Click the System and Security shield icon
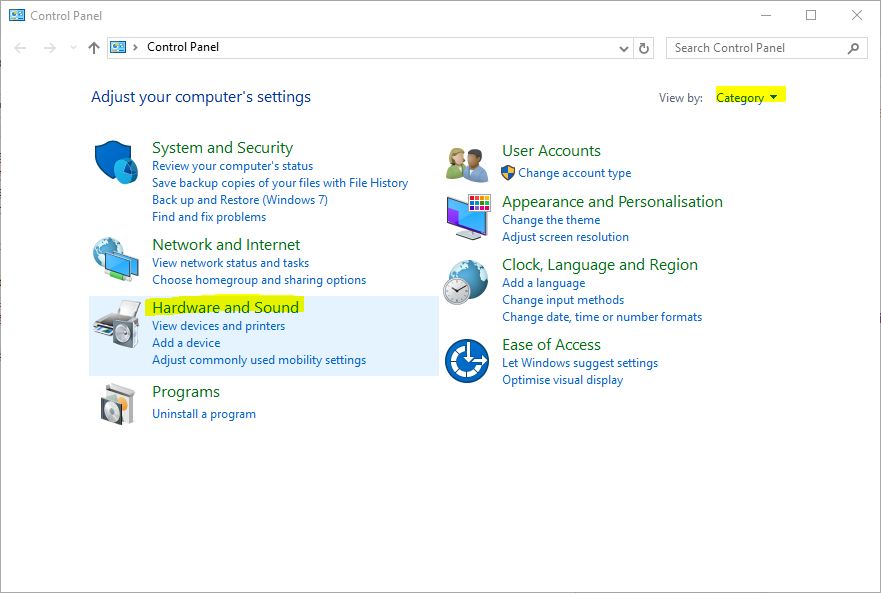This screenshot has height=593, width=881. [116, 162]
